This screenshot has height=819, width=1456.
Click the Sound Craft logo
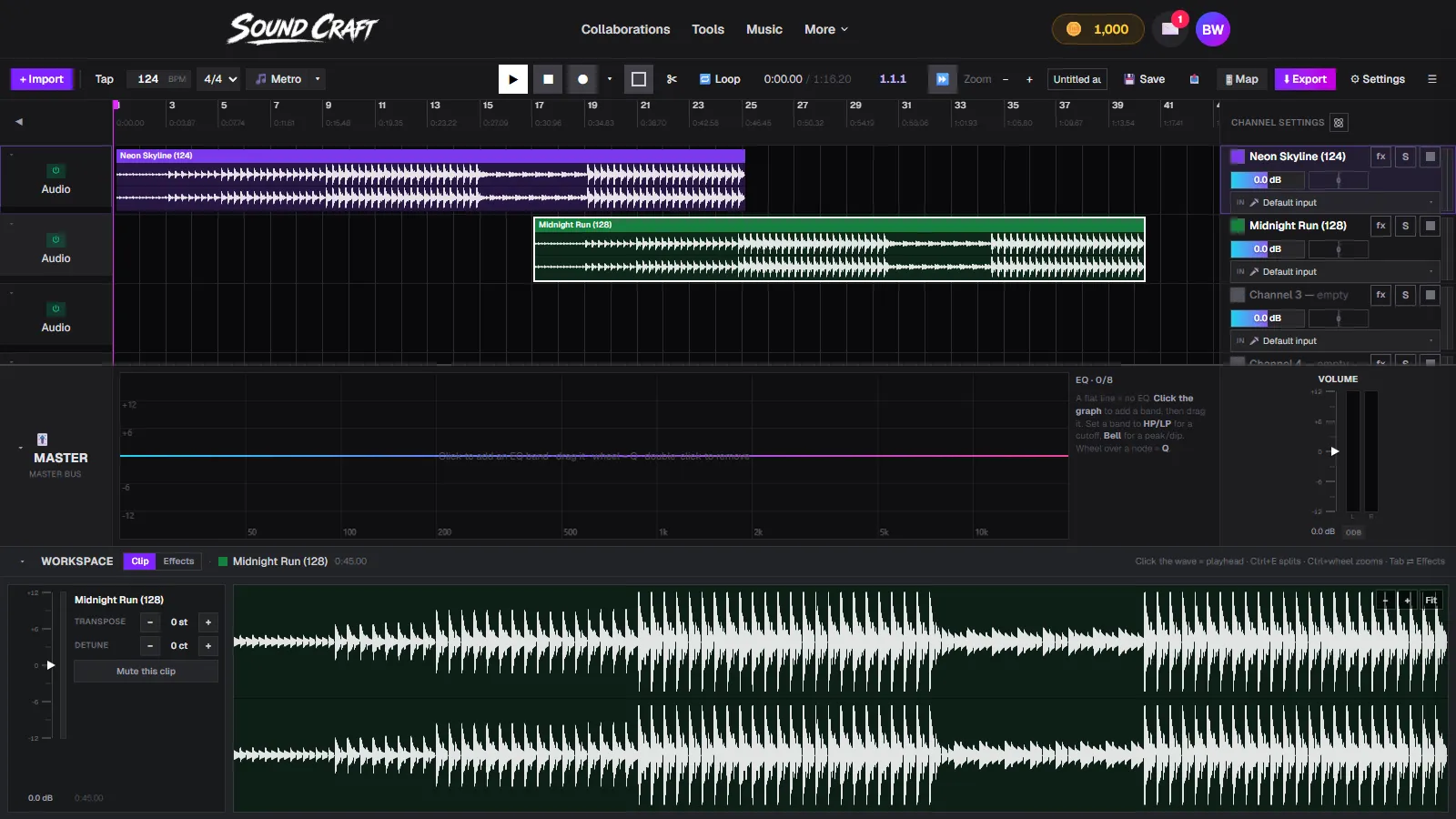click(x=303, y=29)
